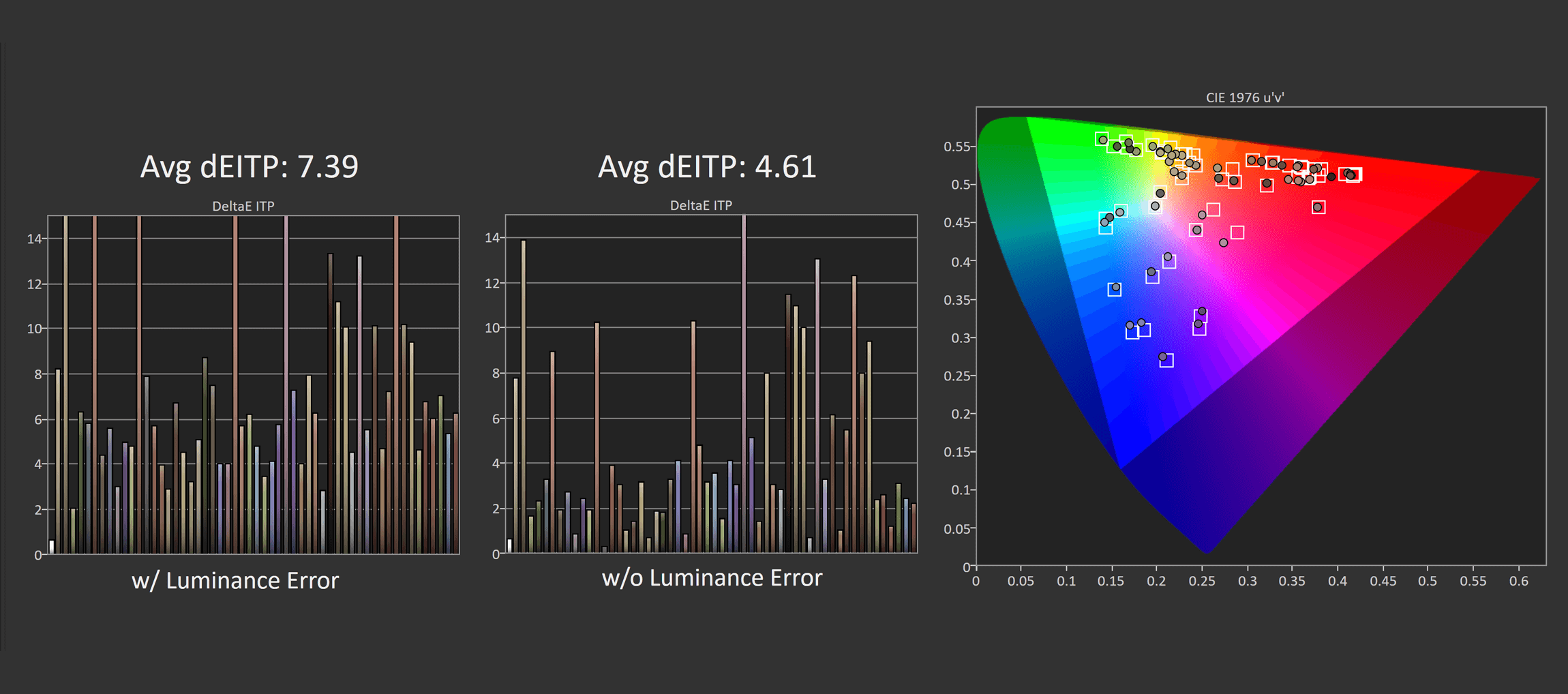Click the 0.6 label on the CIE horizontal axis
The width and height of the screenshot is (1568, 694).
(1518, 582)
